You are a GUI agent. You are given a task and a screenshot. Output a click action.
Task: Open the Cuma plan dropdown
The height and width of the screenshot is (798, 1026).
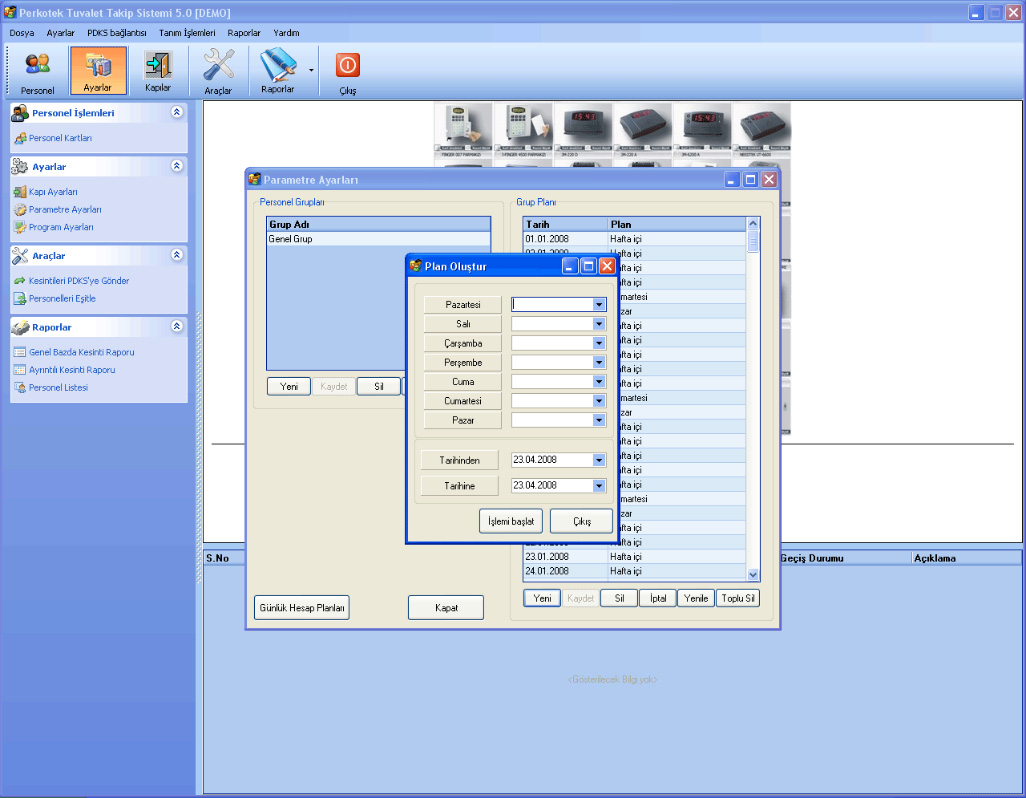pyautogui.click(x=599, y=382)
